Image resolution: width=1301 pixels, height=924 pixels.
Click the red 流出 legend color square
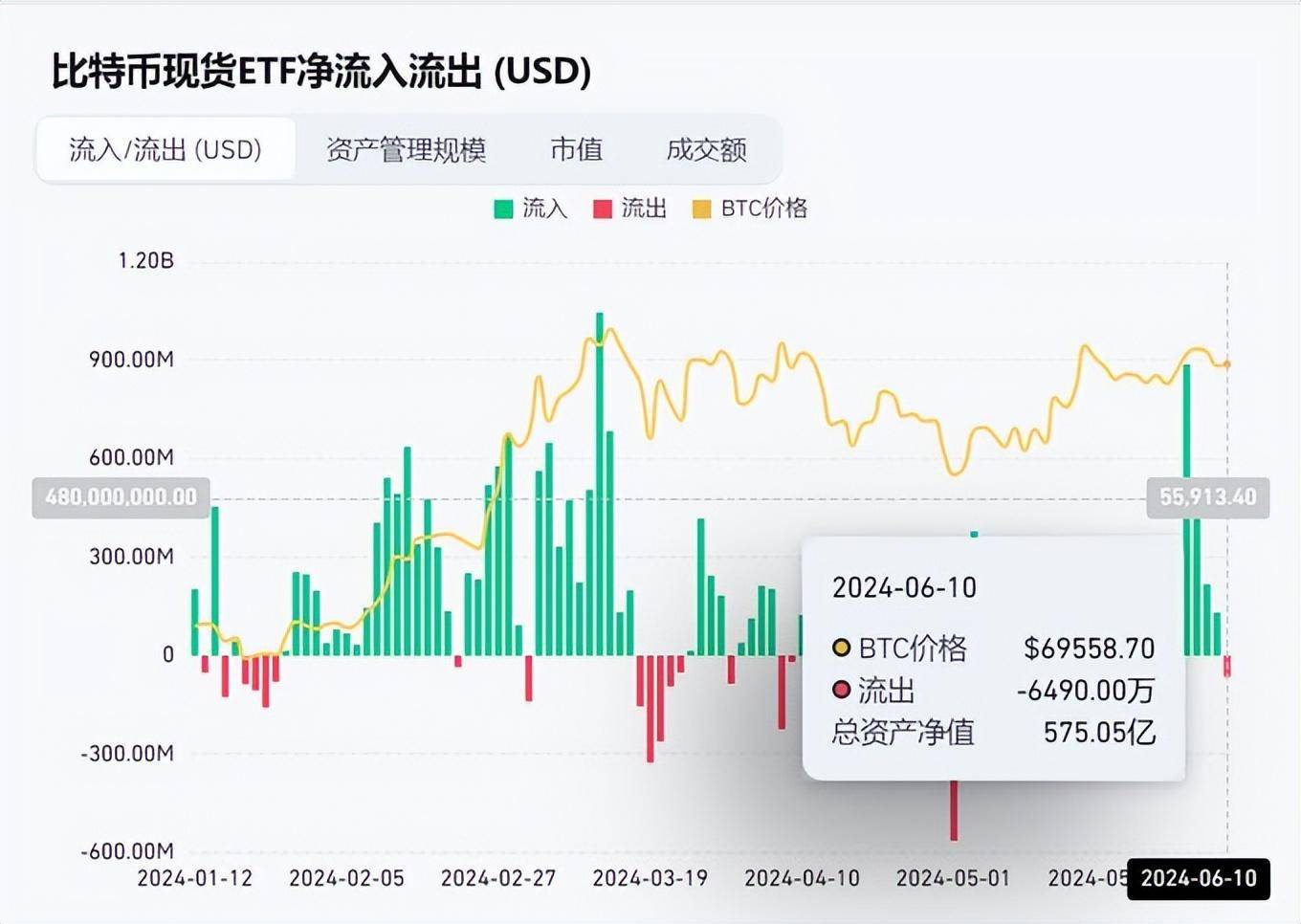click(x=603, y=209)
